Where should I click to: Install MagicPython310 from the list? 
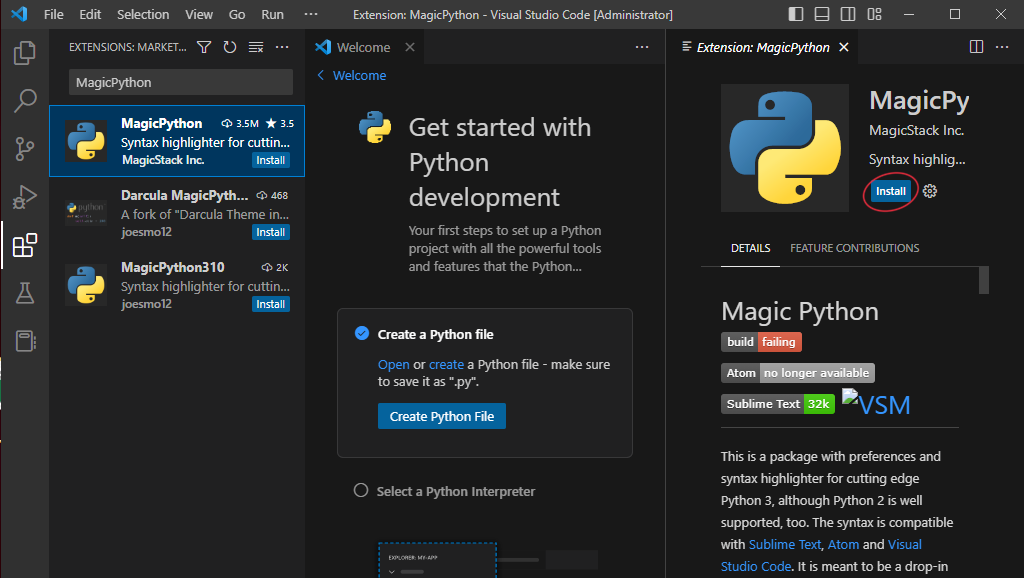tap(270, 304)
